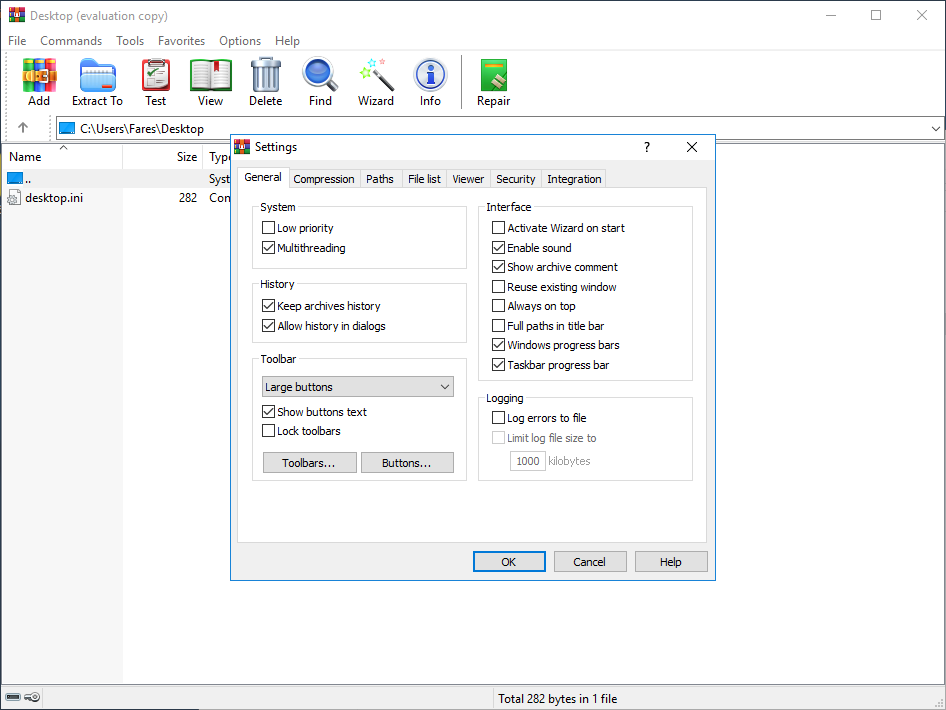Enable Log errors to file
This screenshot has height=710, width=946.
[x=498, y=417]
